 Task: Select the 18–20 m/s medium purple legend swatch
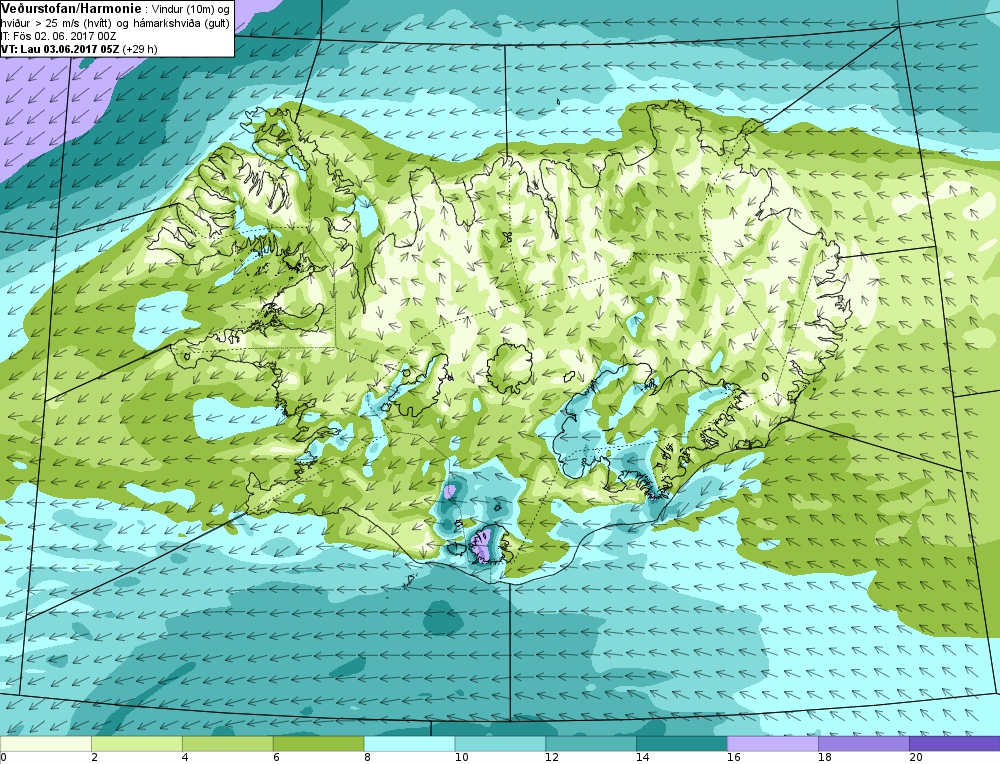click(x=864, y=744)
